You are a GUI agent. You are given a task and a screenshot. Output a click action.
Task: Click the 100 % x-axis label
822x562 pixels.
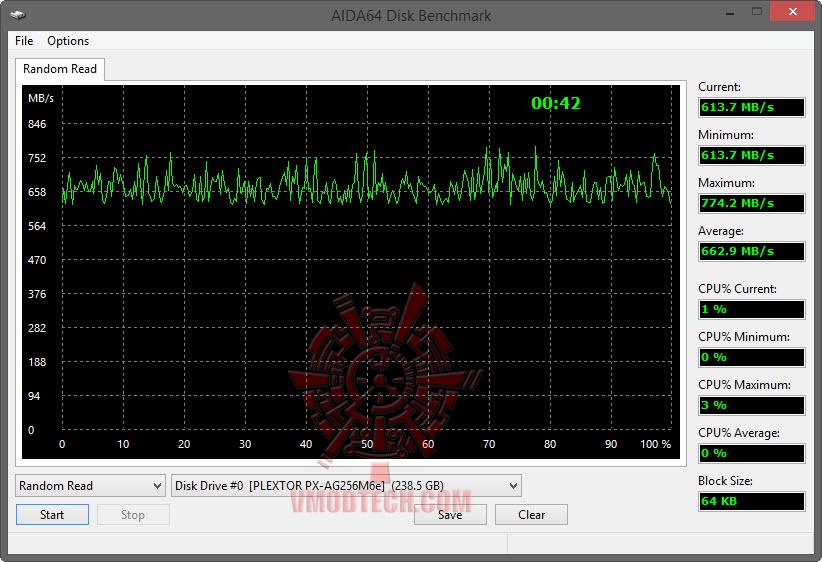655,444
